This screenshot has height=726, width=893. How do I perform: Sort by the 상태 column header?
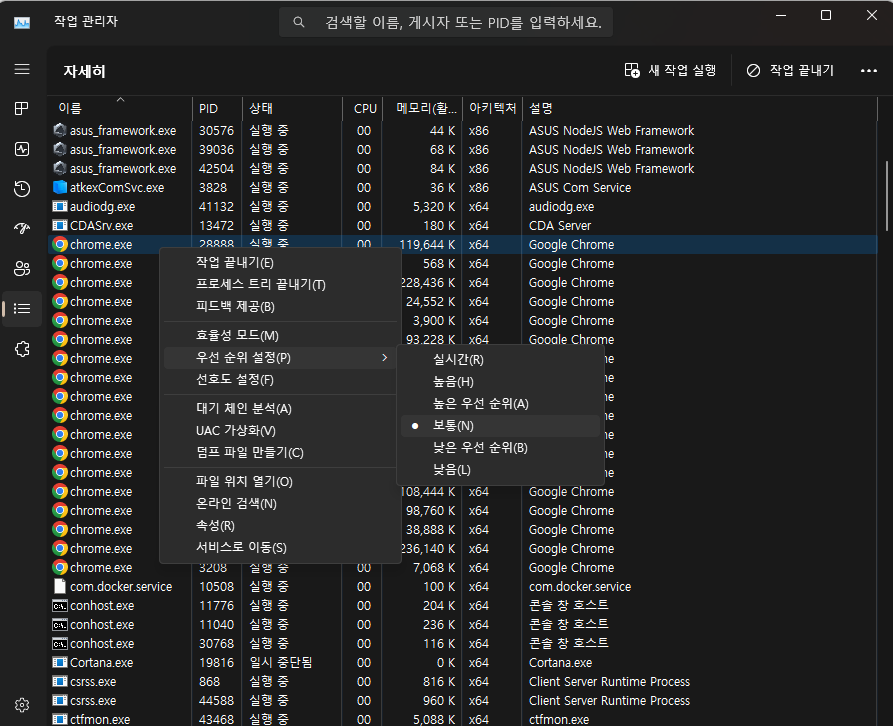[x=292, y=108]
